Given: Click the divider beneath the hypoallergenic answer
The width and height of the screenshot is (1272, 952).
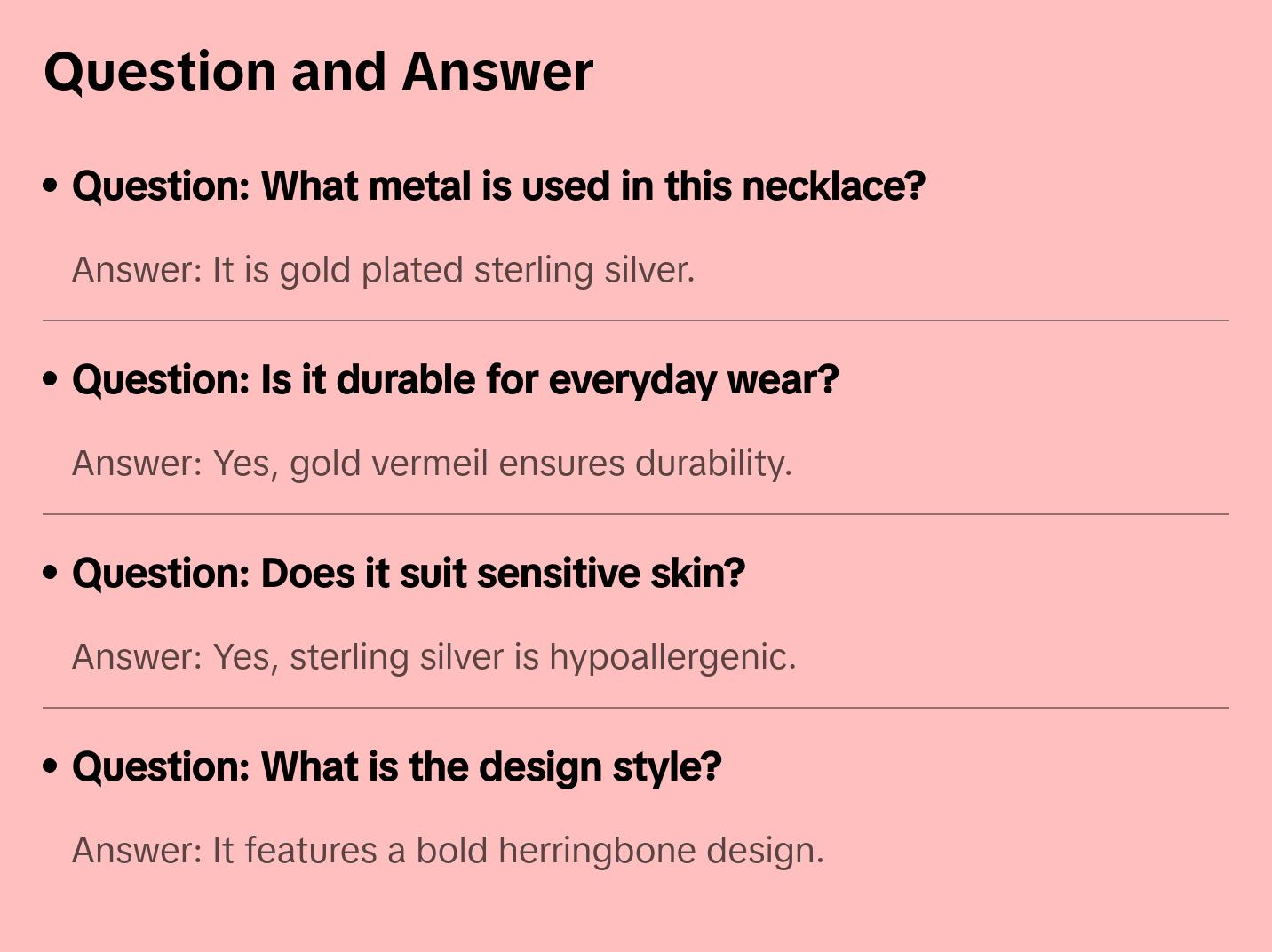Looking at the screenshot, I should pos(636,708).
